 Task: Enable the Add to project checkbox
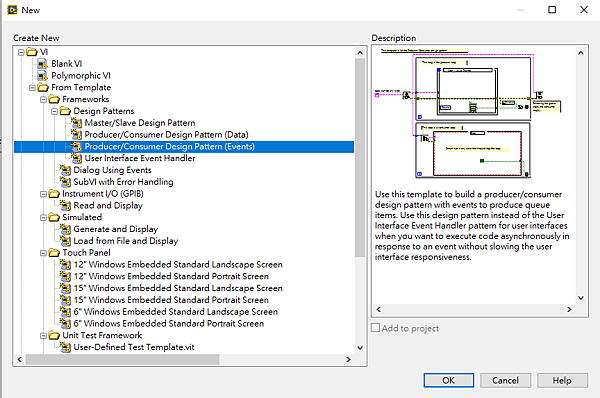376,328
